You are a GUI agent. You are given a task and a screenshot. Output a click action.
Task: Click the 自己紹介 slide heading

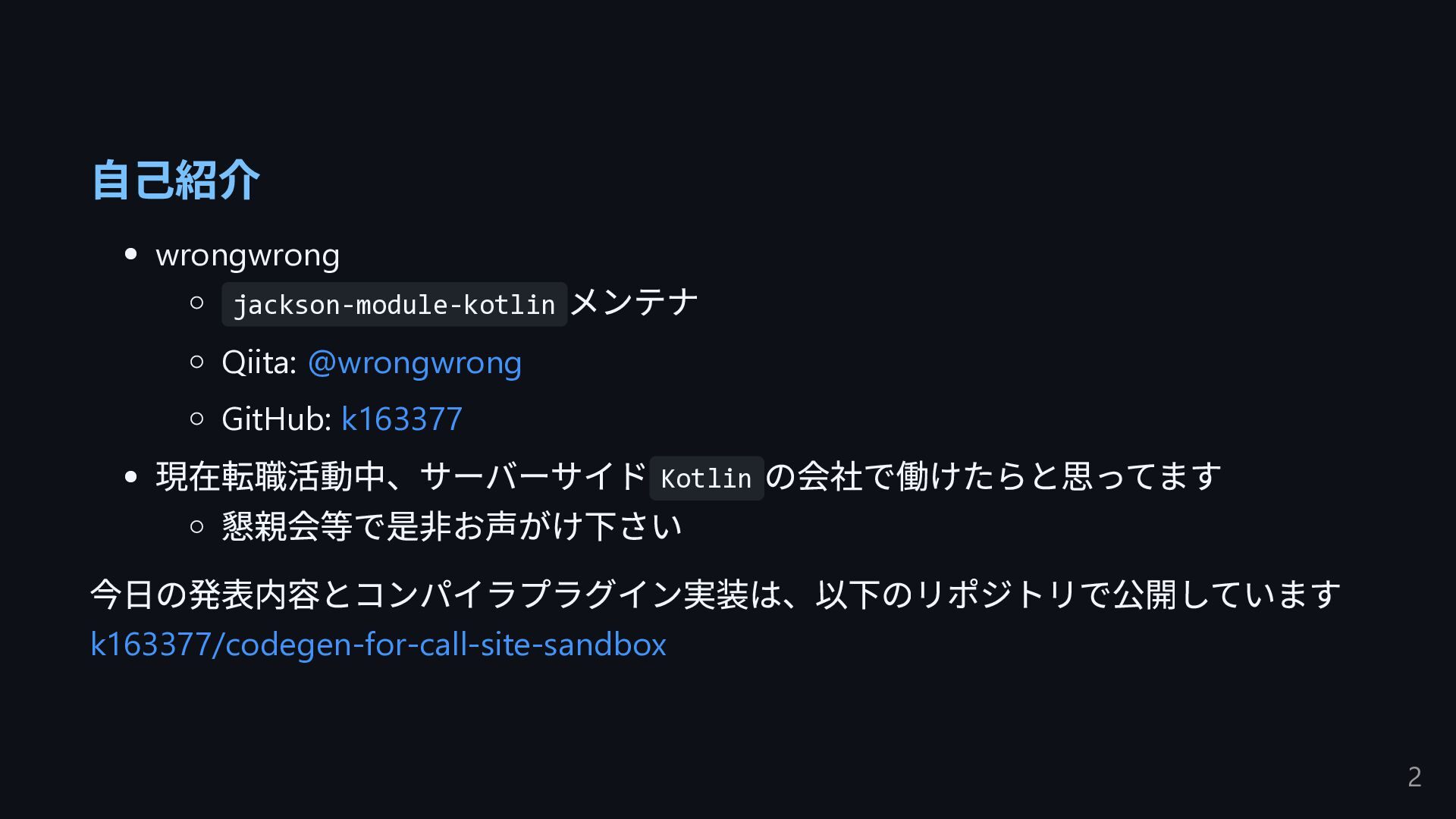click(x=175, y=180)
